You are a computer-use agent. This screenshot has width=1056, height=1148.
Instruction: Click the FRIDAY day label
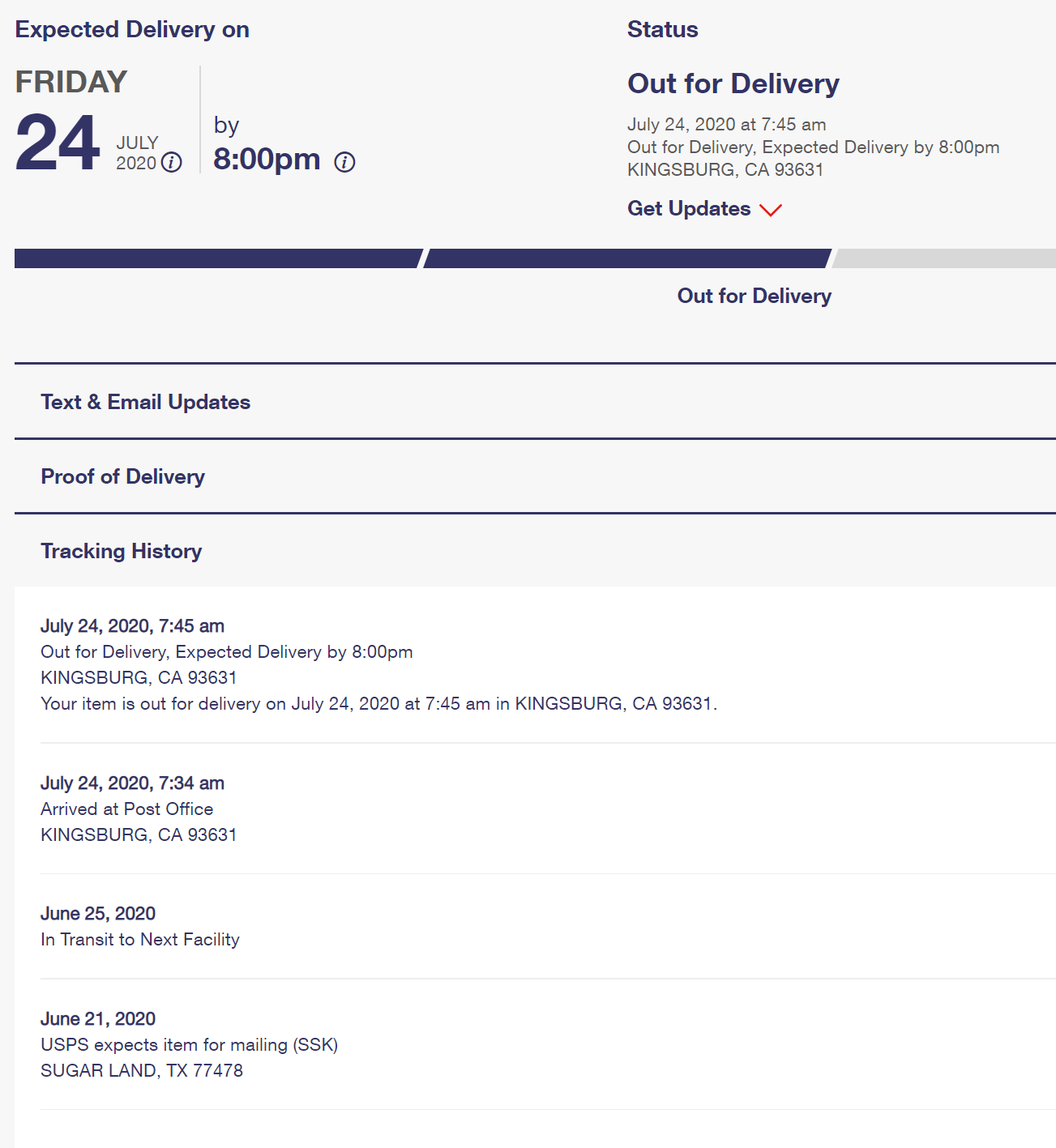[71, 82]
